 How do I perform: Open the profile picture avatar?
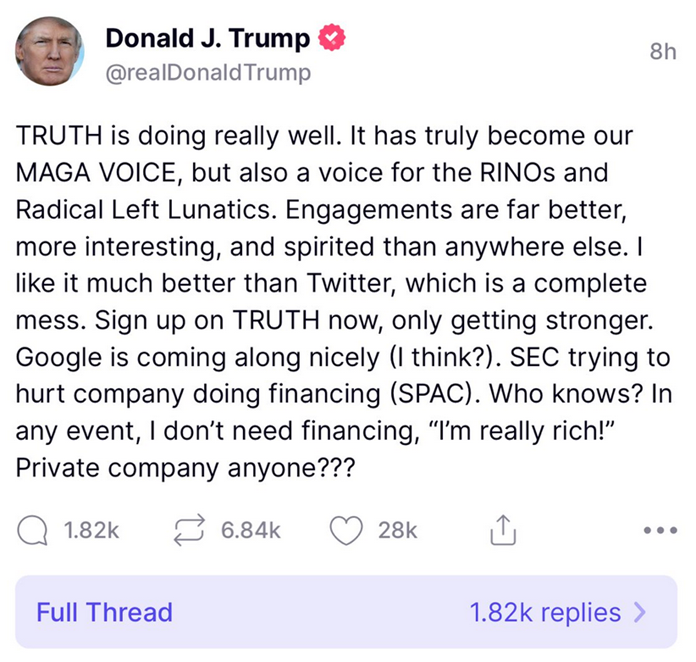pyautogui.click(x=49, y=50)
